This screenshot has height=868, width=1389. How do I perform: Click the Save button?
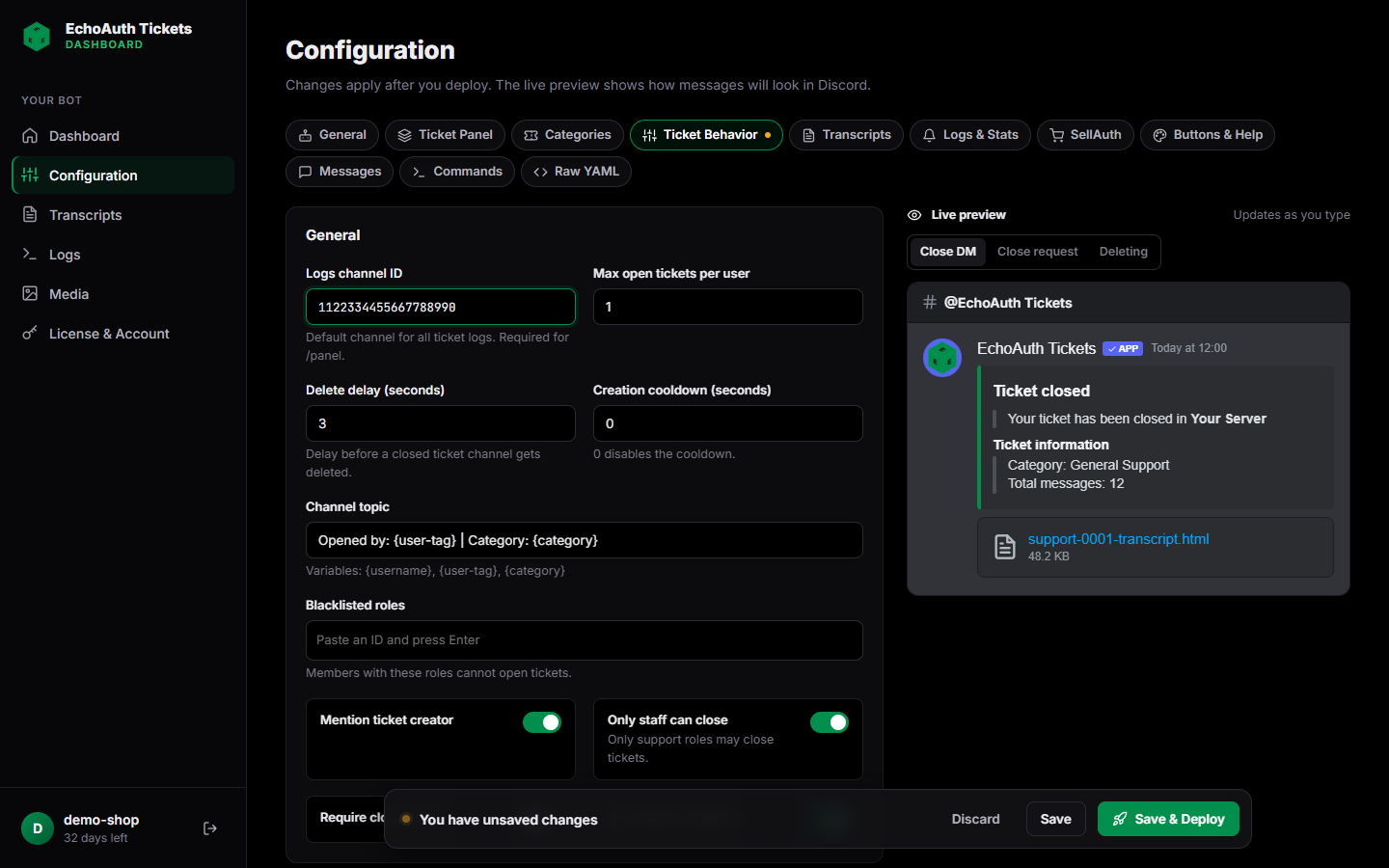(1056, 819)
